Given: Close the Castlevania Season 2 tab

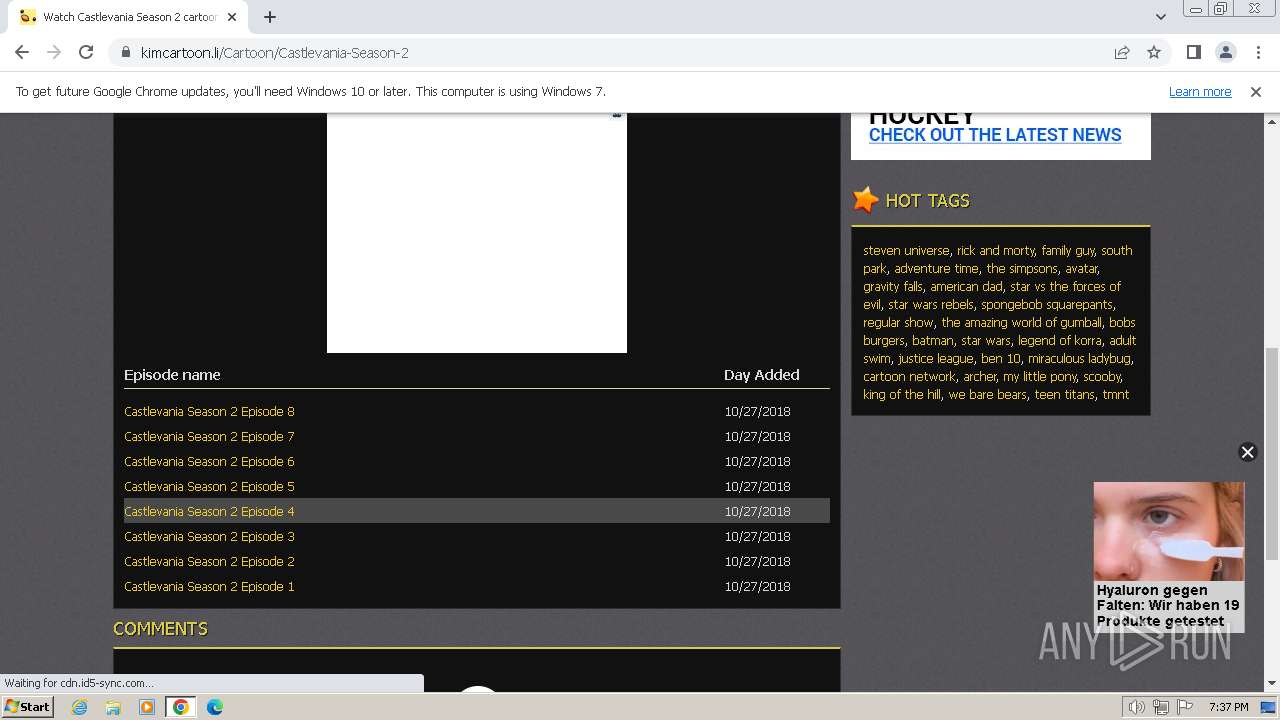Looking at the screenshot, I should [x=232, y=17].
